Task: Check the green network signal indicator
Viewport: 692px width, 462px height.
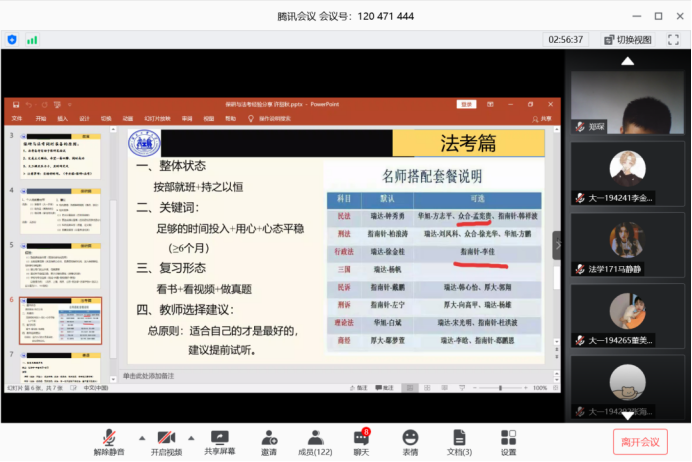Action: tap(32, 40)
